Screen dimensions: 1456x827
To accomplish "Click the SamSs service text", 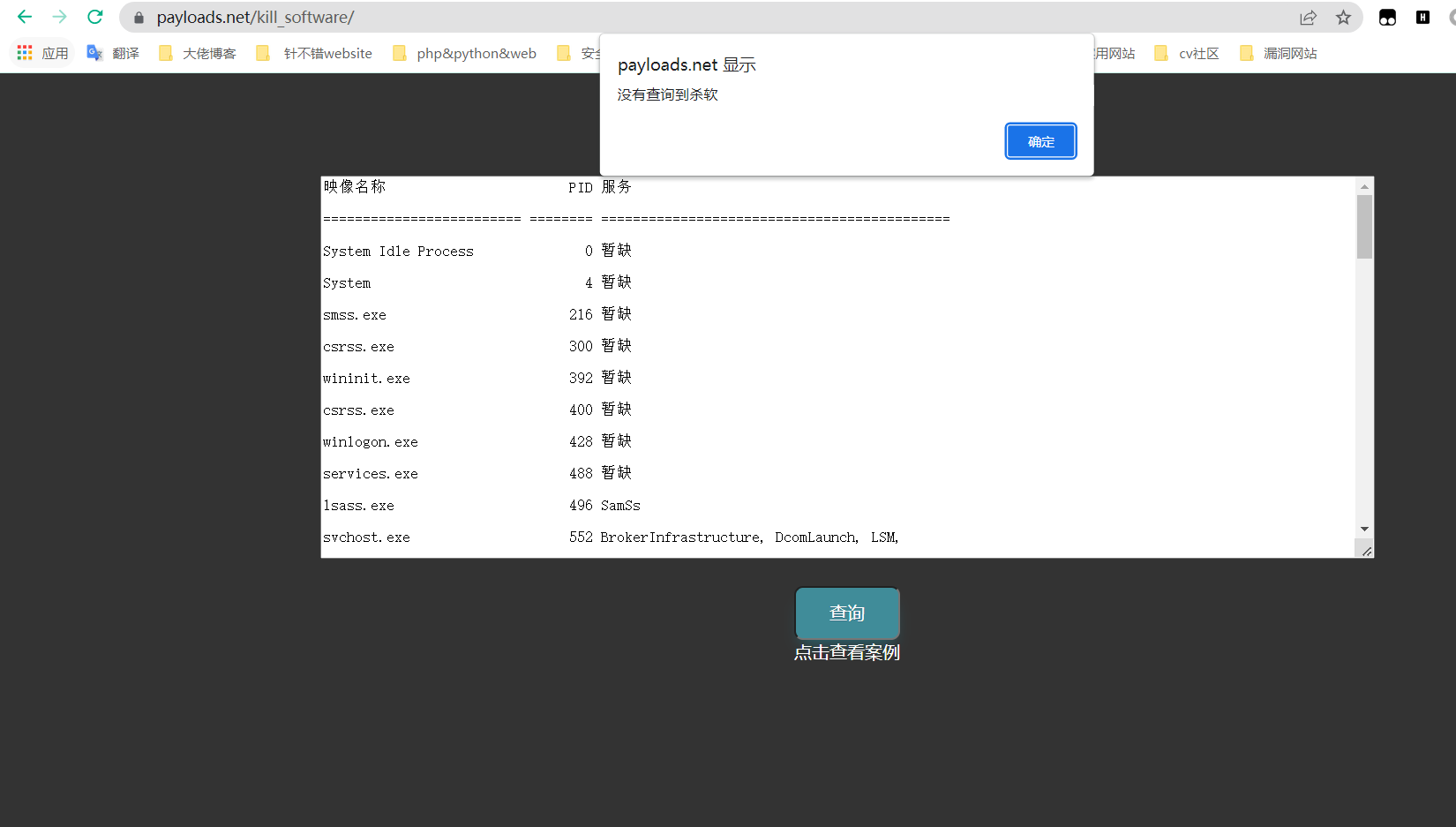I will pos(620,506).
